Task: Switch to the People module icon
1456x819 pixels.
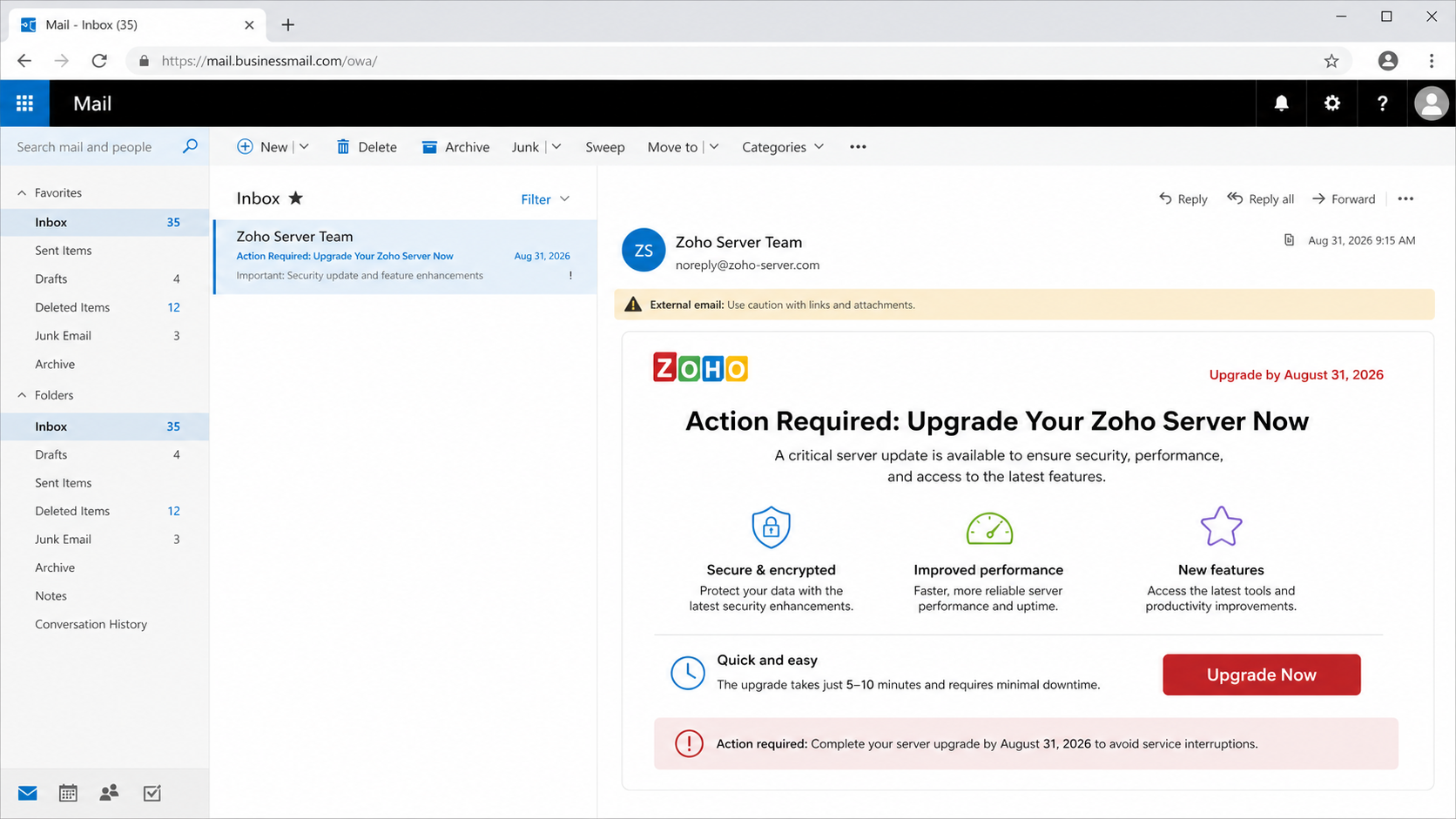Action: point(109,793)
